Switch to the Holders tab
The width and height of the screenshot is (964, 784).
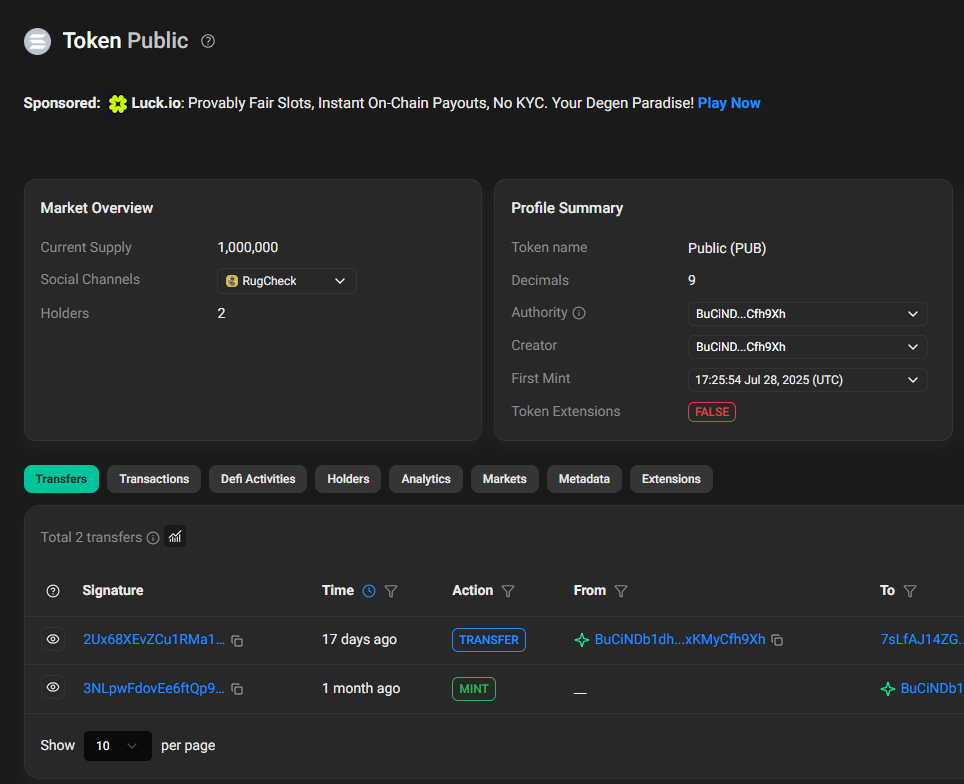click(348, 479)
